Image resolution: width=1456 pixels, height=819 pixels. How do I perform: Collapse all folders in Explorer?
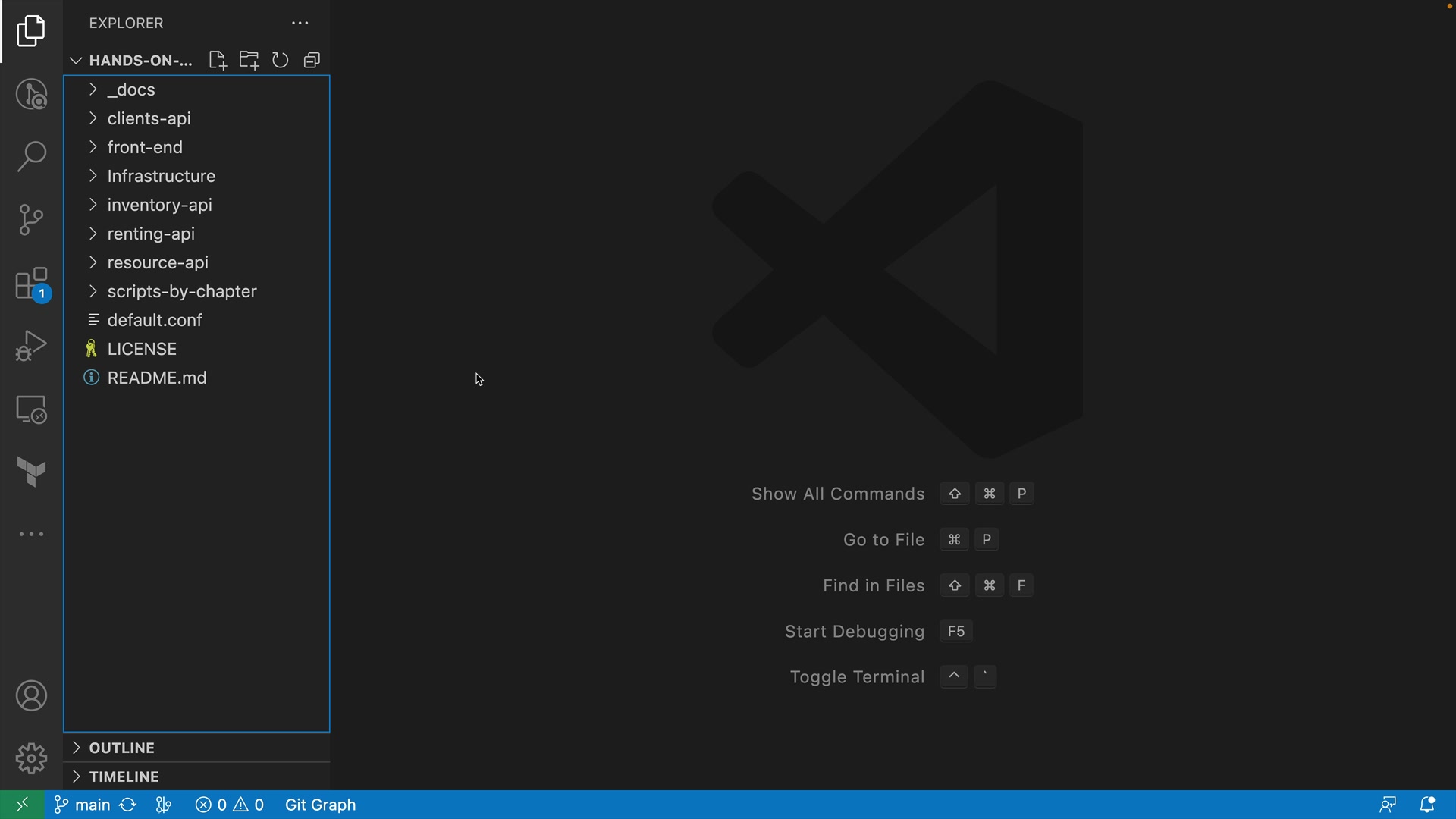(x=312, y=61)
